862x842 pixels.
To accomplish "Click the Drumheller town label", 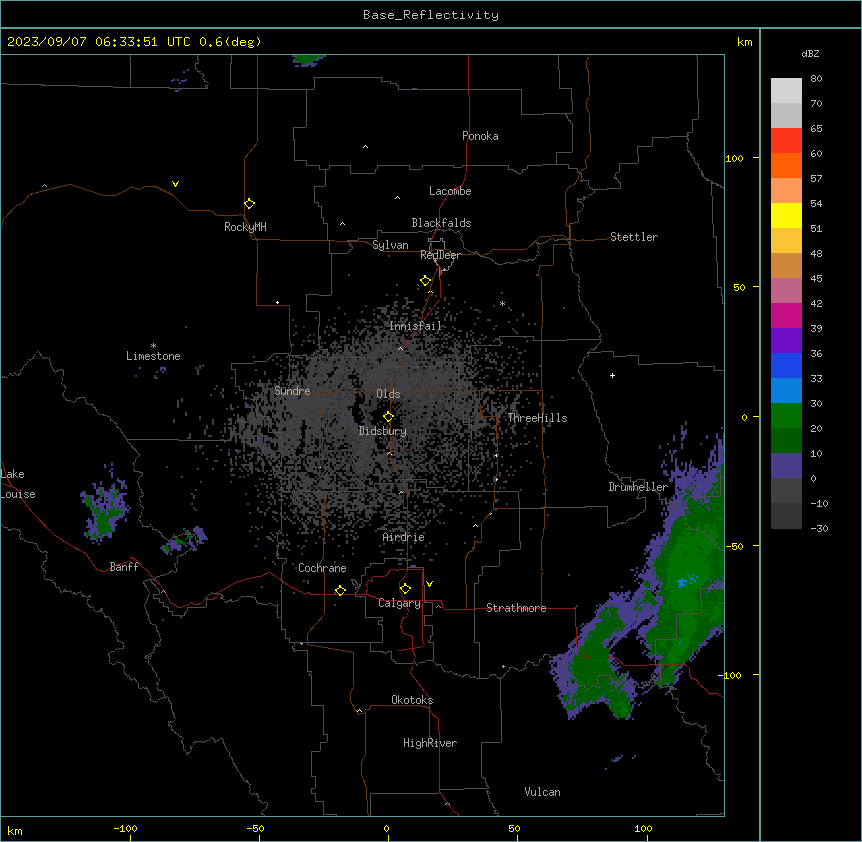I will (638, 487).
